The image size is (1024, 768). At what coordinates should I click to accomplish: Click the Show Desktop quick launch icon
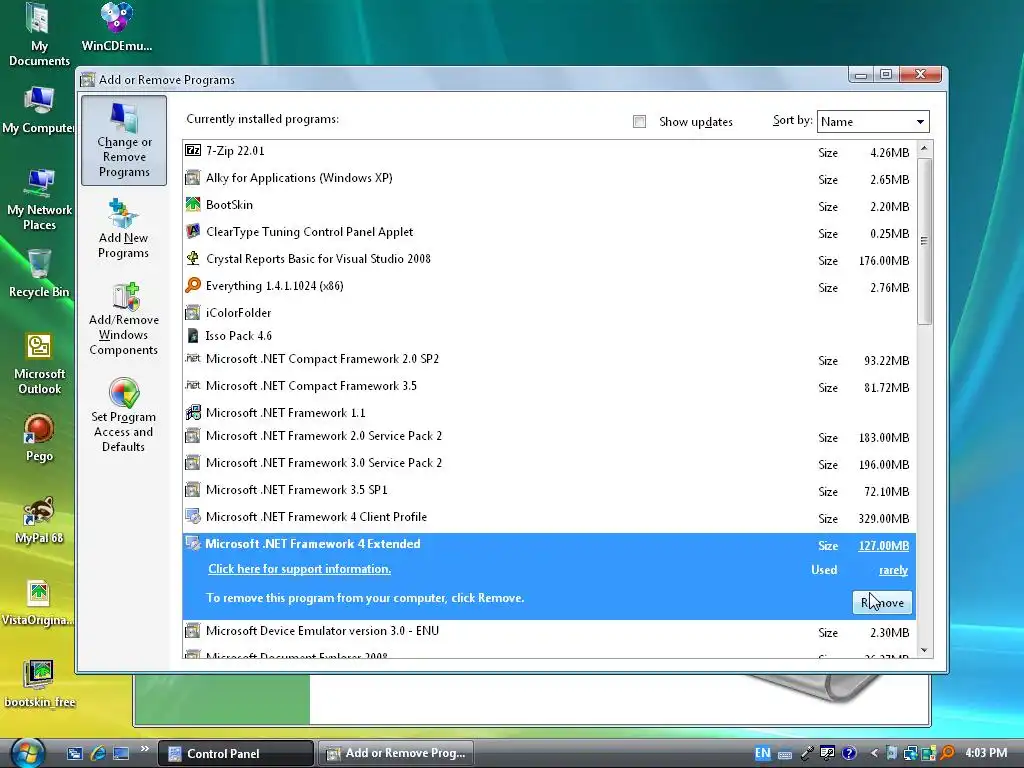point(121,753)
